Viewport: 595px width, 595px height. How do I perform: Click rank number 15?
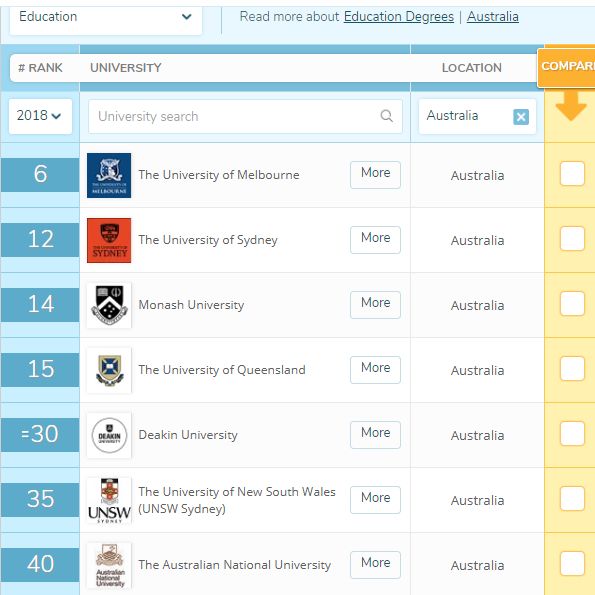(40, 369)
